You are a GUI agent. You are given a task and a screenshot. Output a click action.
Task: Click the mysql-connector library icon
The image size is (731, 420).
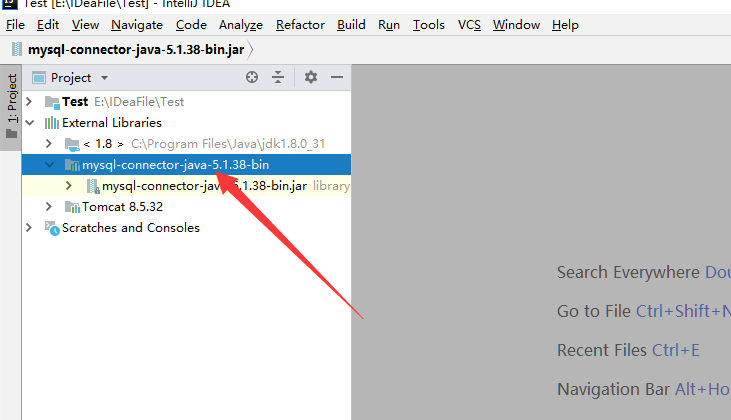pyautogui.click(x=72, y=165)
